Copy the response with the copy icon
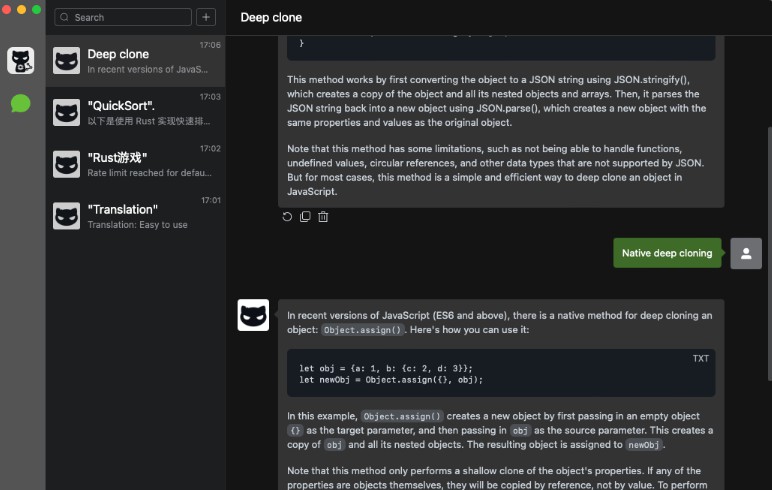The image size is (772, 490). (x=305, y=217)
